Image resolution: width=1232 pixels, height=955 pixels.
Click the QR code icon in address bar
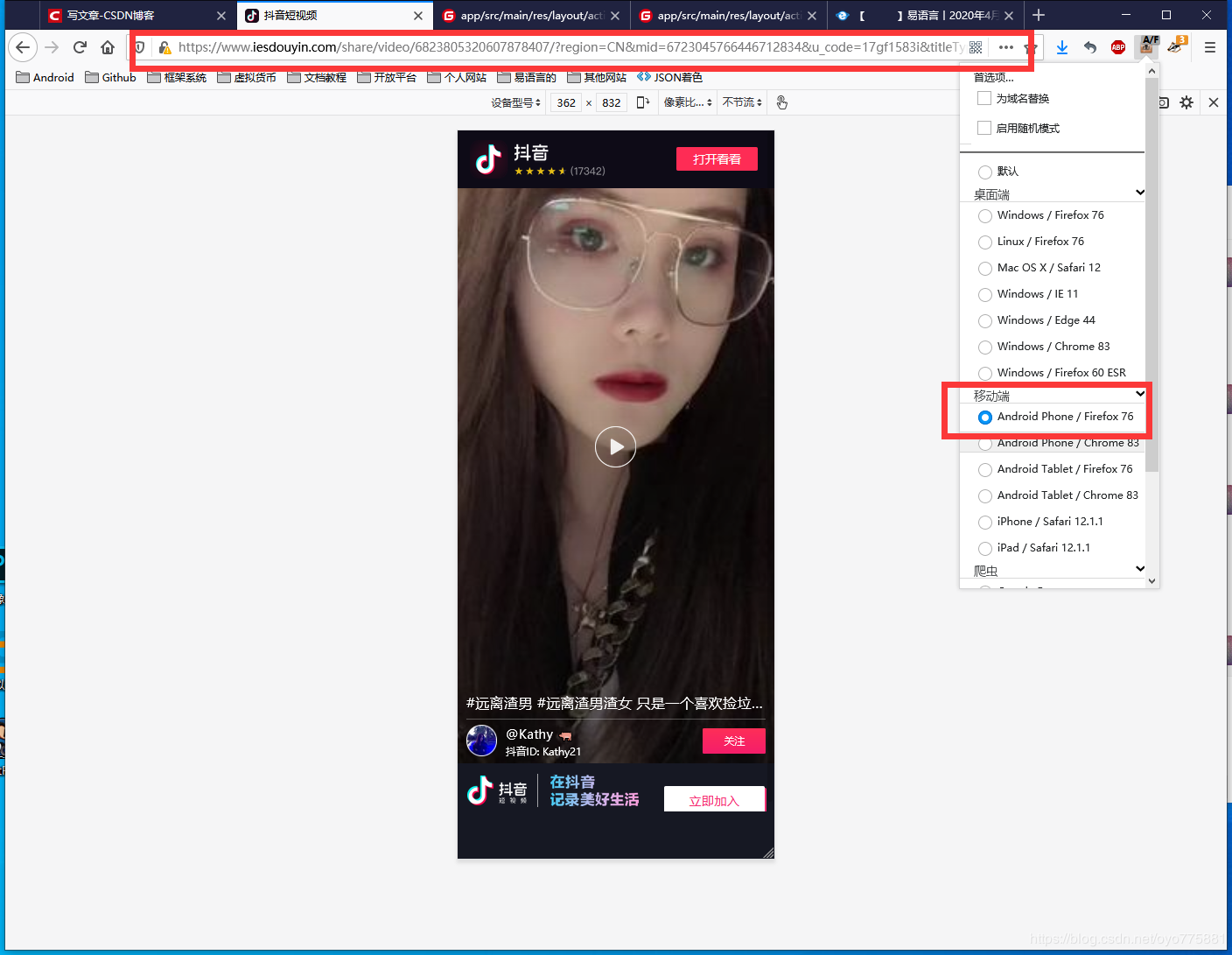pyautogui.click(x=976, y=47)
